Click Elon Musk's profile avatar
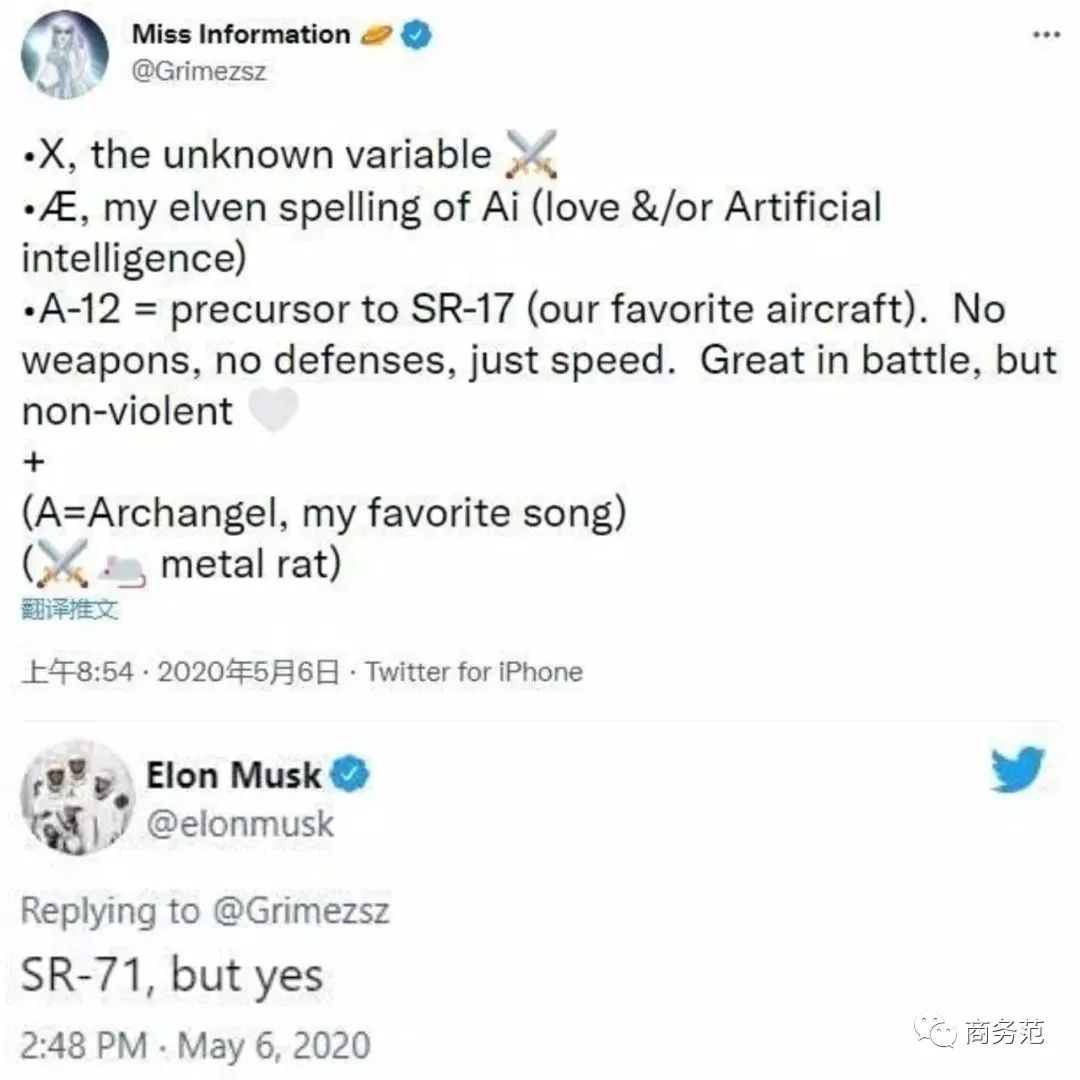Image resolution: width=1080 pixels, height=1080 pixels. [78, 799]
